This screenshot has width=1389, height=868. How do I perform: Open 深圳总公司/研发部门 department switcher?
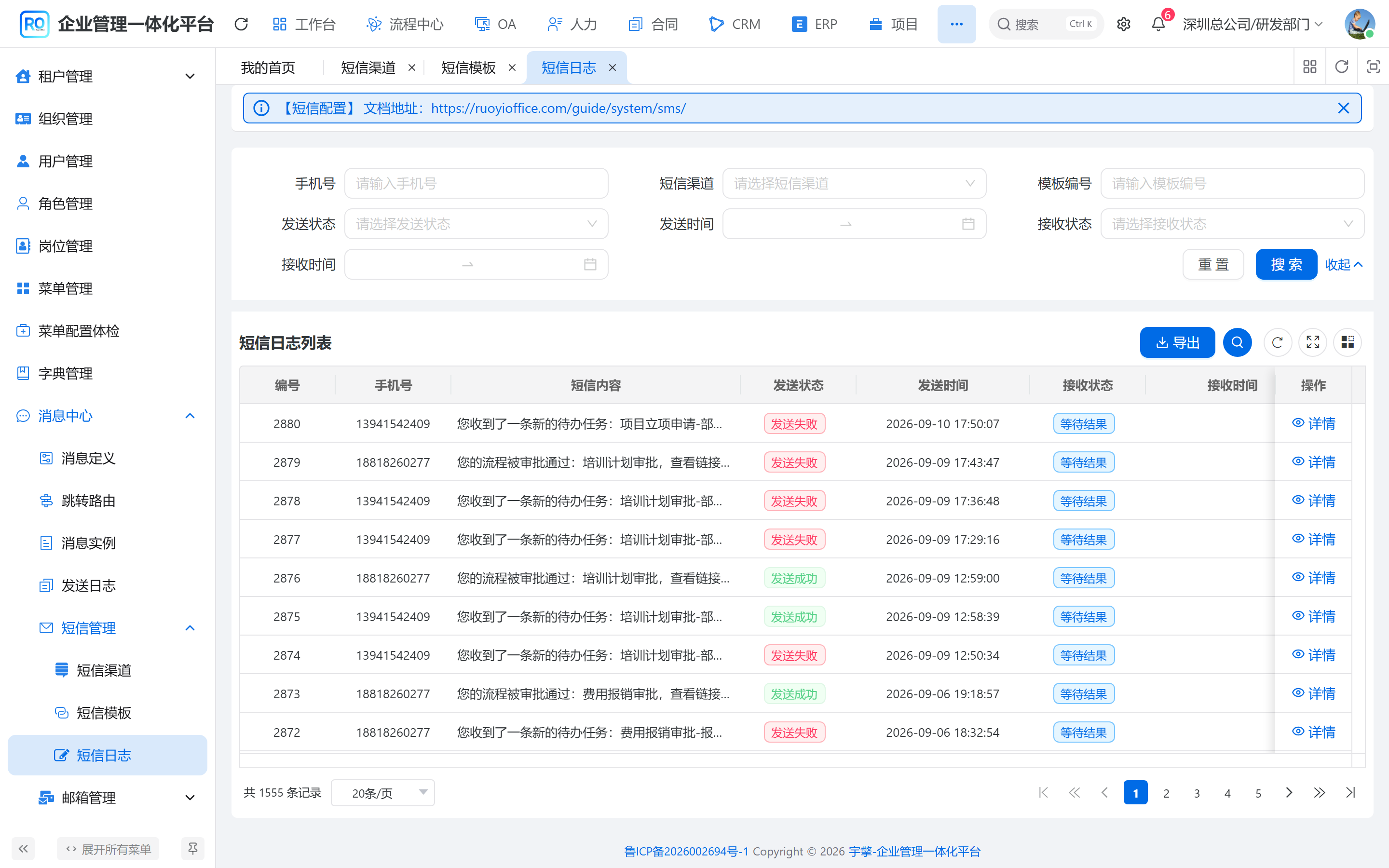[x=1253, y=24]
